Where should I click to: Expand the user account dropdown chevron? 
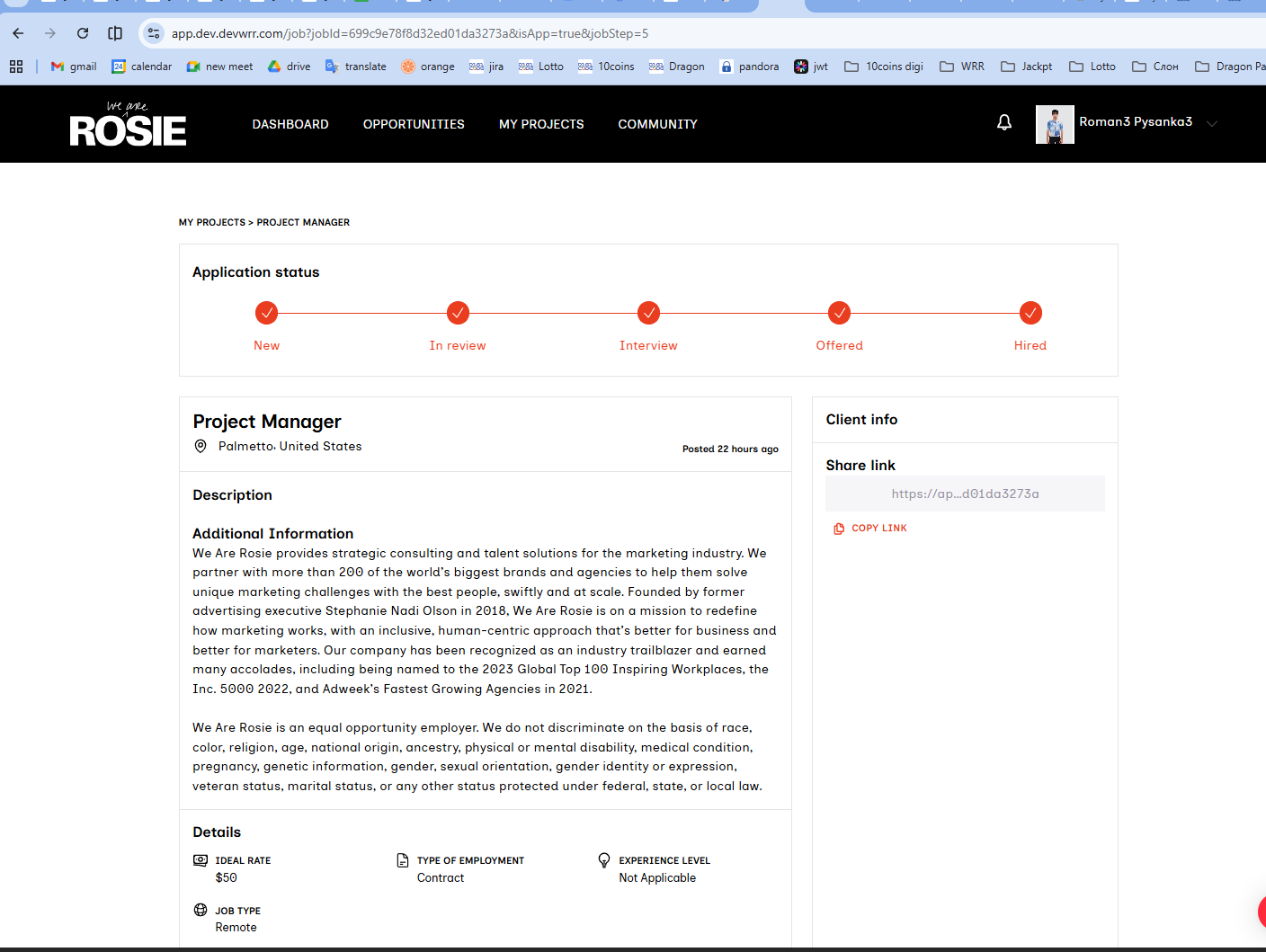pos(1212,124)
